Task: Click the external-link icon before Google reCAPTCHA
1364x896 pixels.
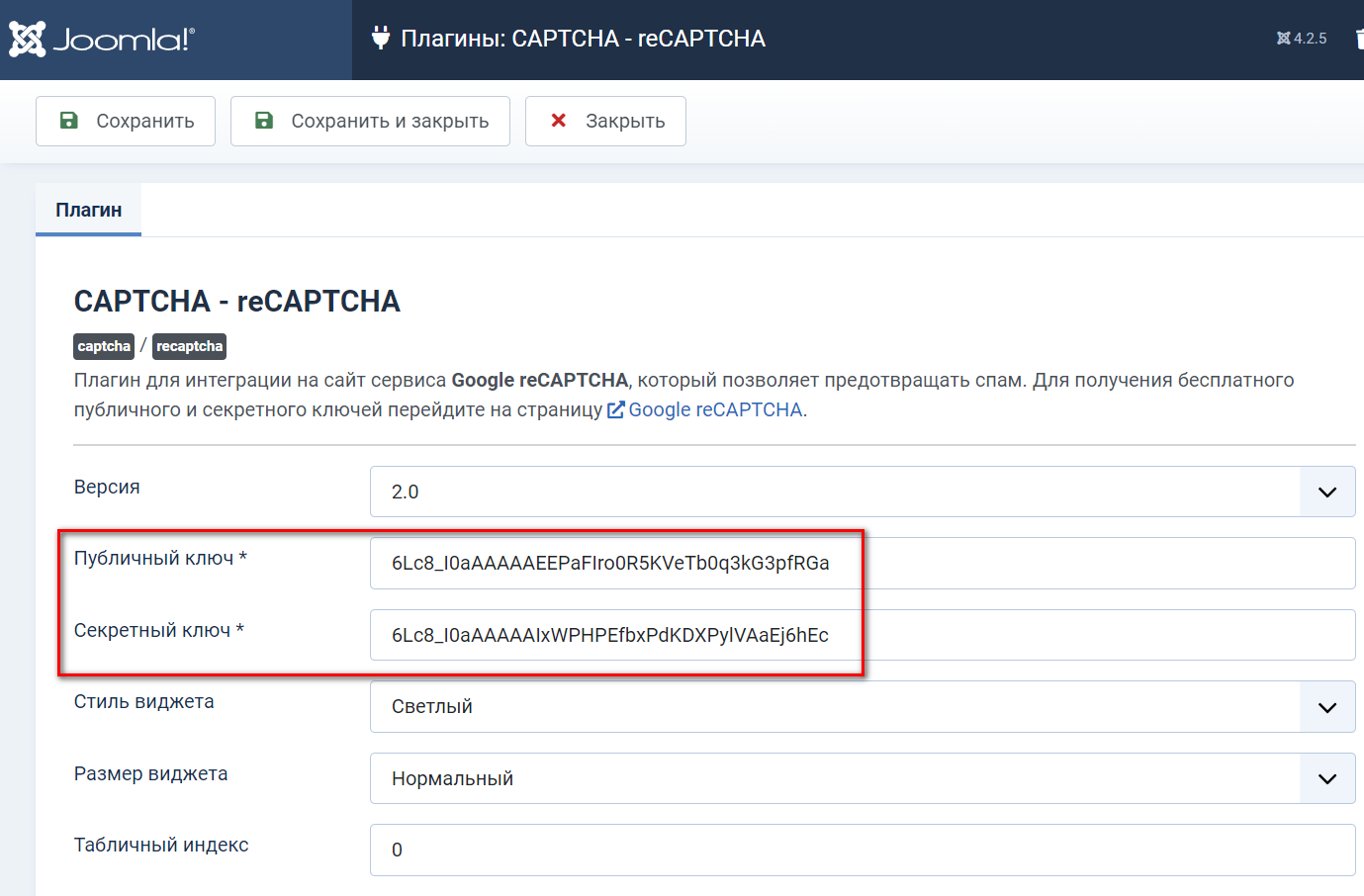Action: [615, 409]
